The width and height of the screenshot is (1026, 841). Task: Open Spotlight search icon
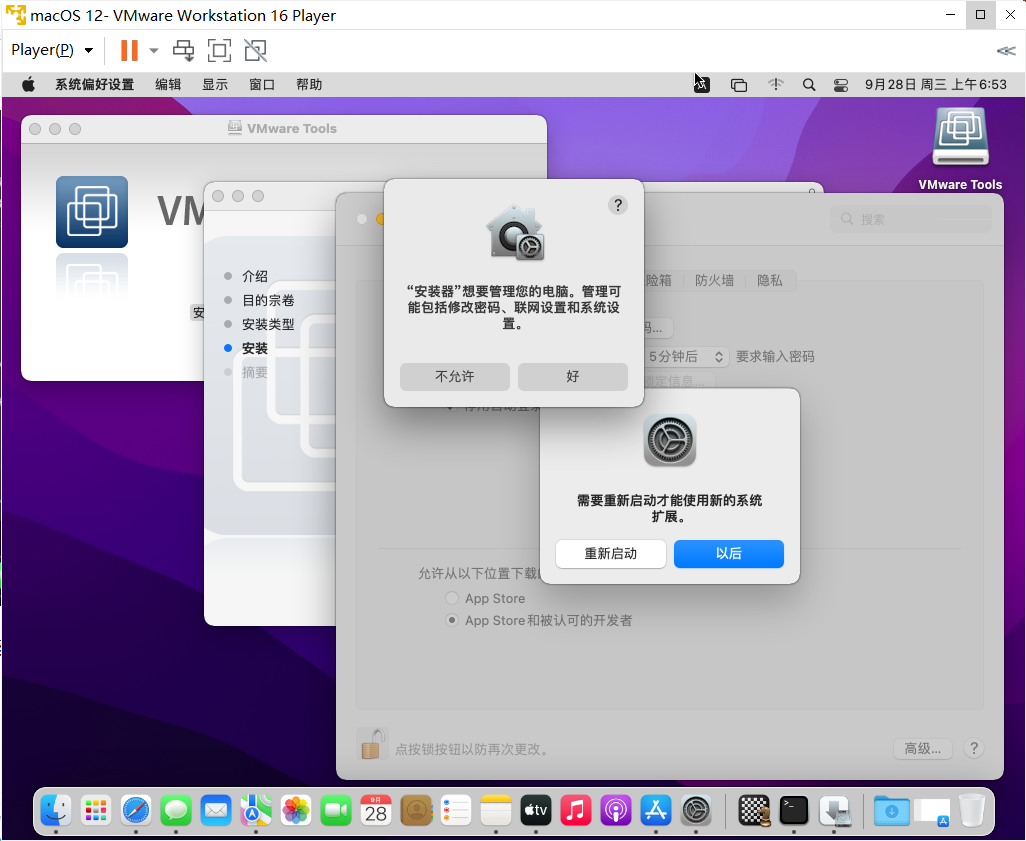[809, 84]
